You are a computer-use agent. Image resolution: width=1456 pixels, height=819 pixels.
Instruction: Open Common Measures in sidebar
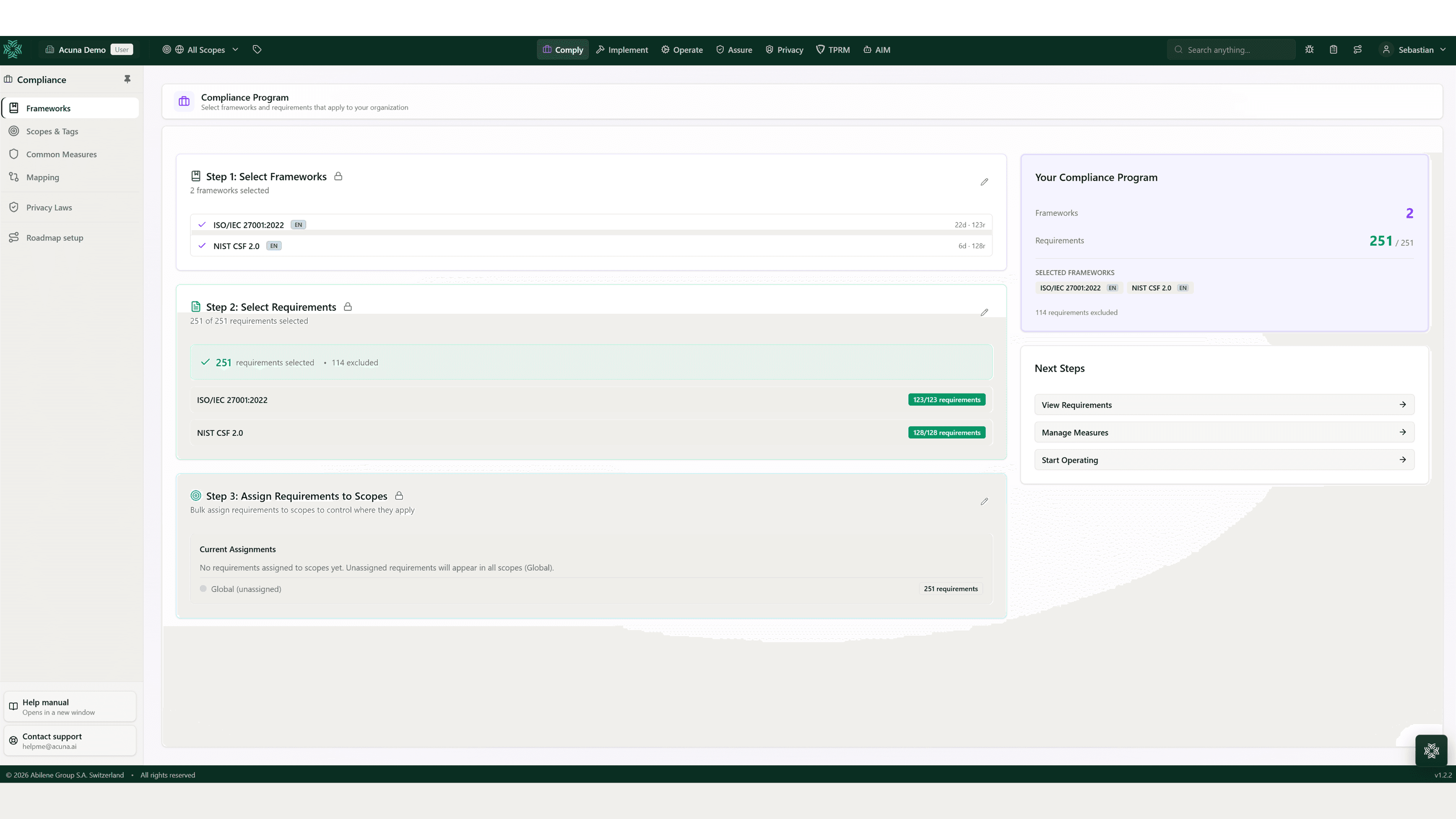click(71, 154)
